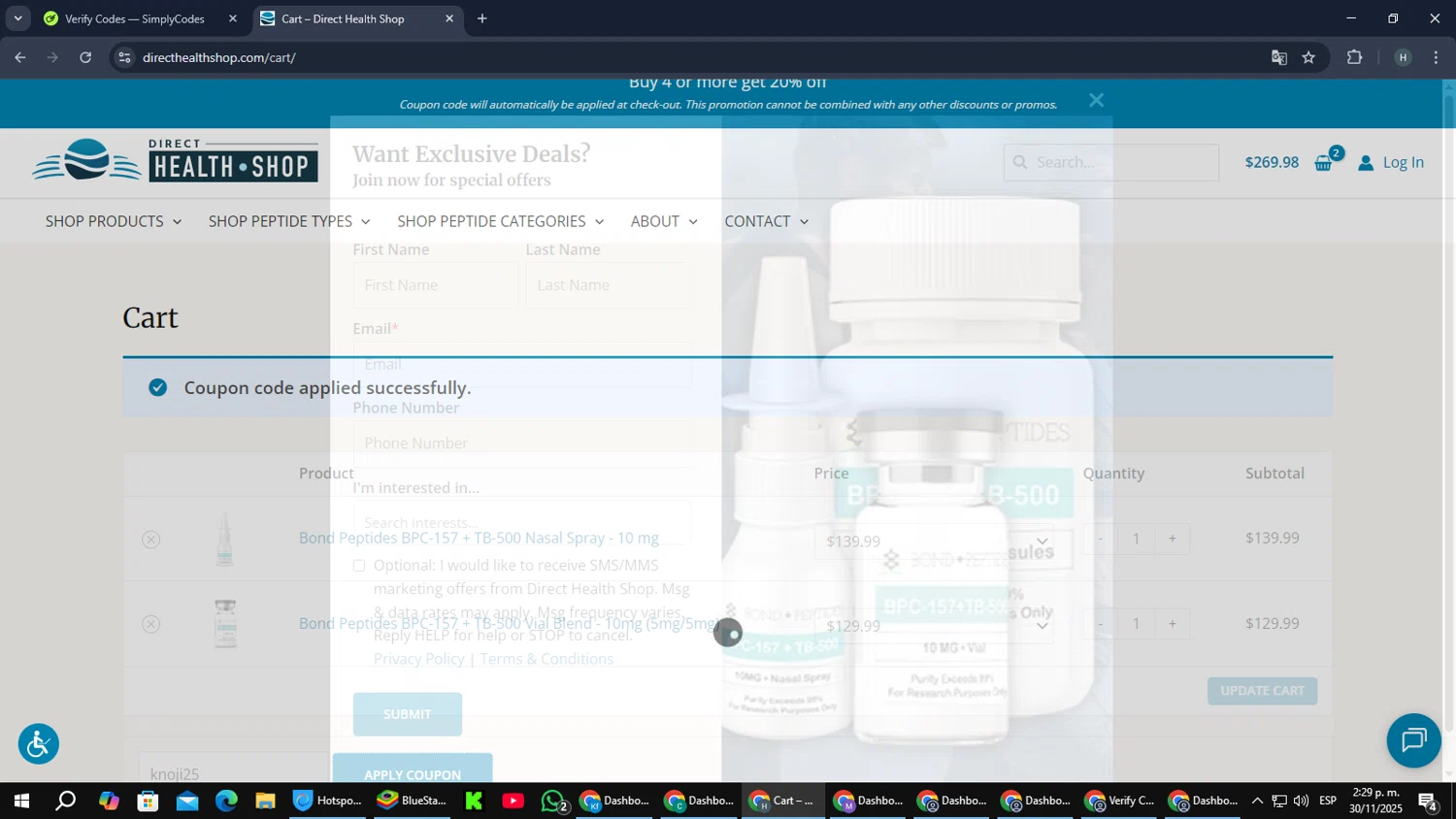The height and width of the screenshot is (819, 1456).
Task: Show hidden system tray icons
Action: (1257, 801)
